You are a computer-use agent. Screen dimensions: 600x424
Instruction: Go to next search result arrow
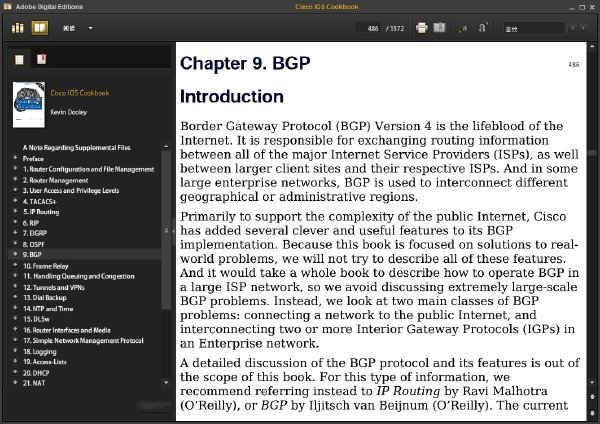tap(583, 28)
